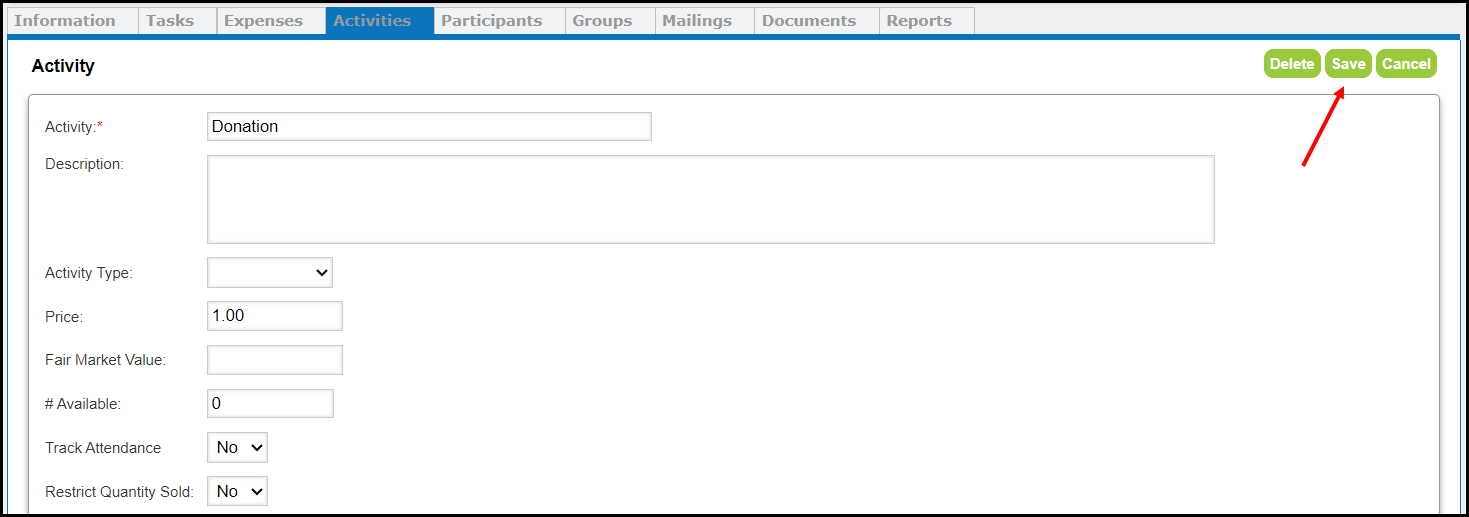This screenshot has height=517, width=1469.
Task: Open the Restrict Quantity Sold dropdown
Action: tap(237, 492)
